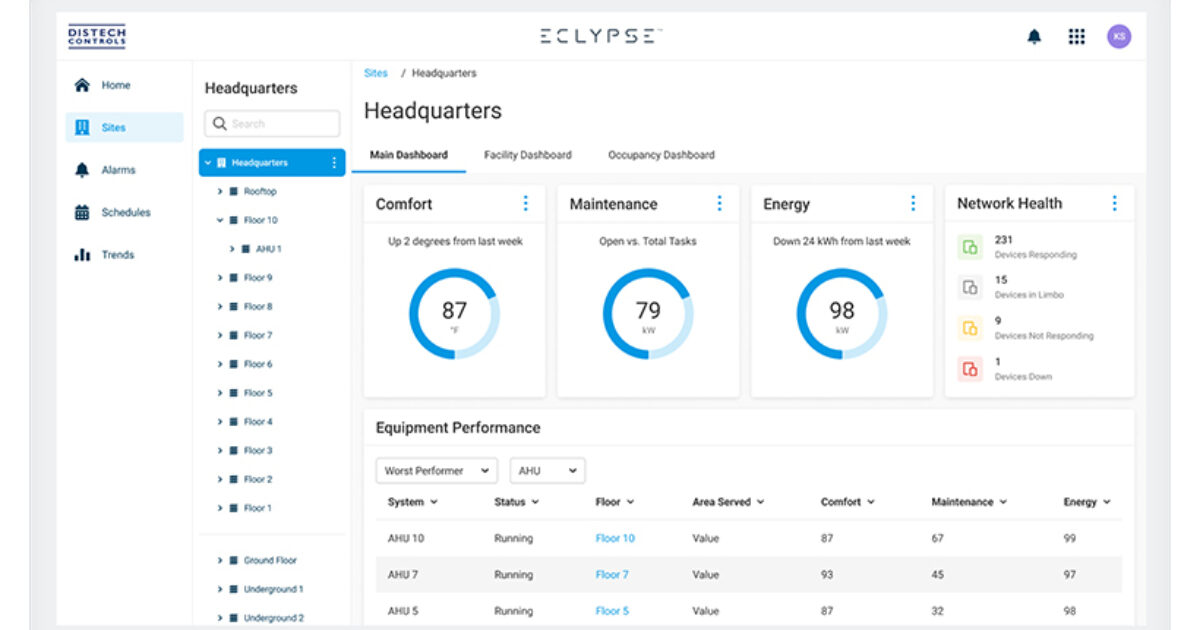Expand the Rooftop tree node
Image resolution: width=1200 pixels, height=630 pixels.
click(222, 190)
